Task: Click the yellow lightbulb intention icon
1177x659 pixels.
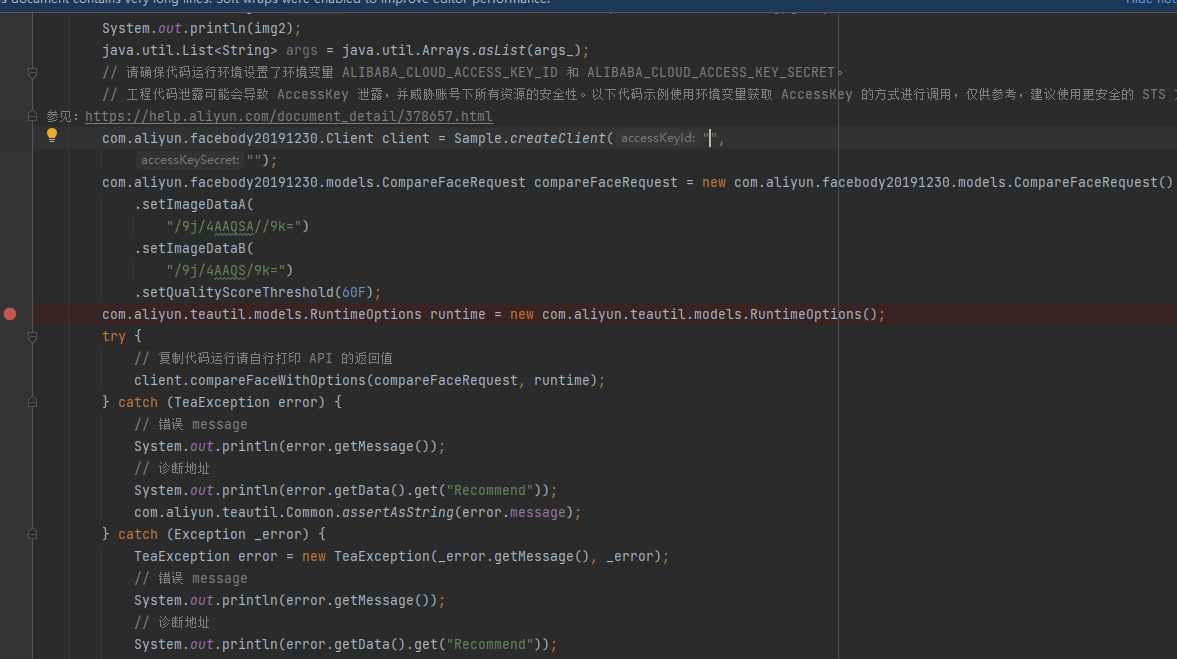Action: [52, 135]
